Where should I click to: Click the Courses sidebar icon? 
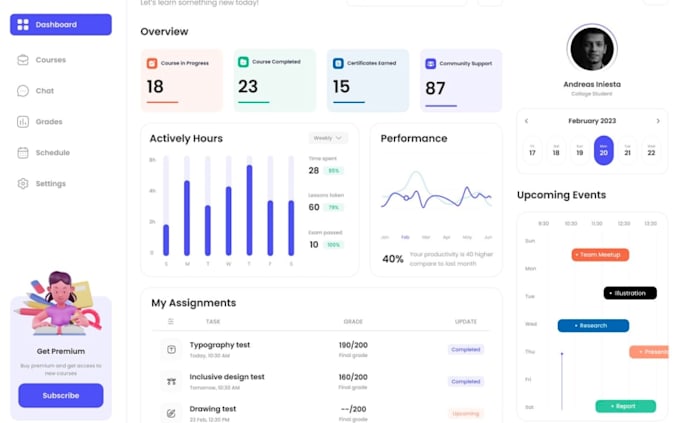[23, 60]
